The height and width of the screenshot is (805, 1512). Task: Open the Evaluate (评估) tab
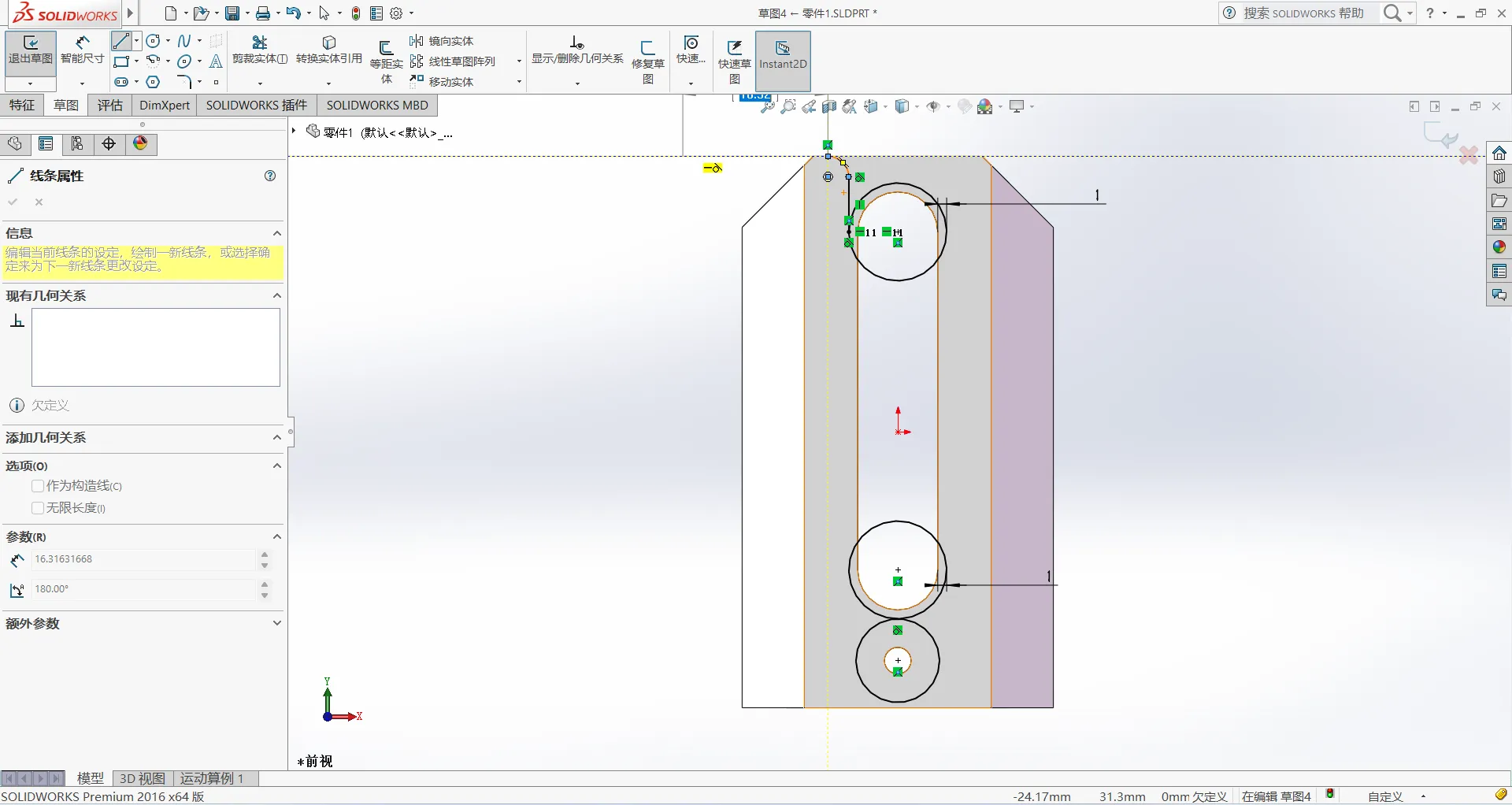[110, 106]
